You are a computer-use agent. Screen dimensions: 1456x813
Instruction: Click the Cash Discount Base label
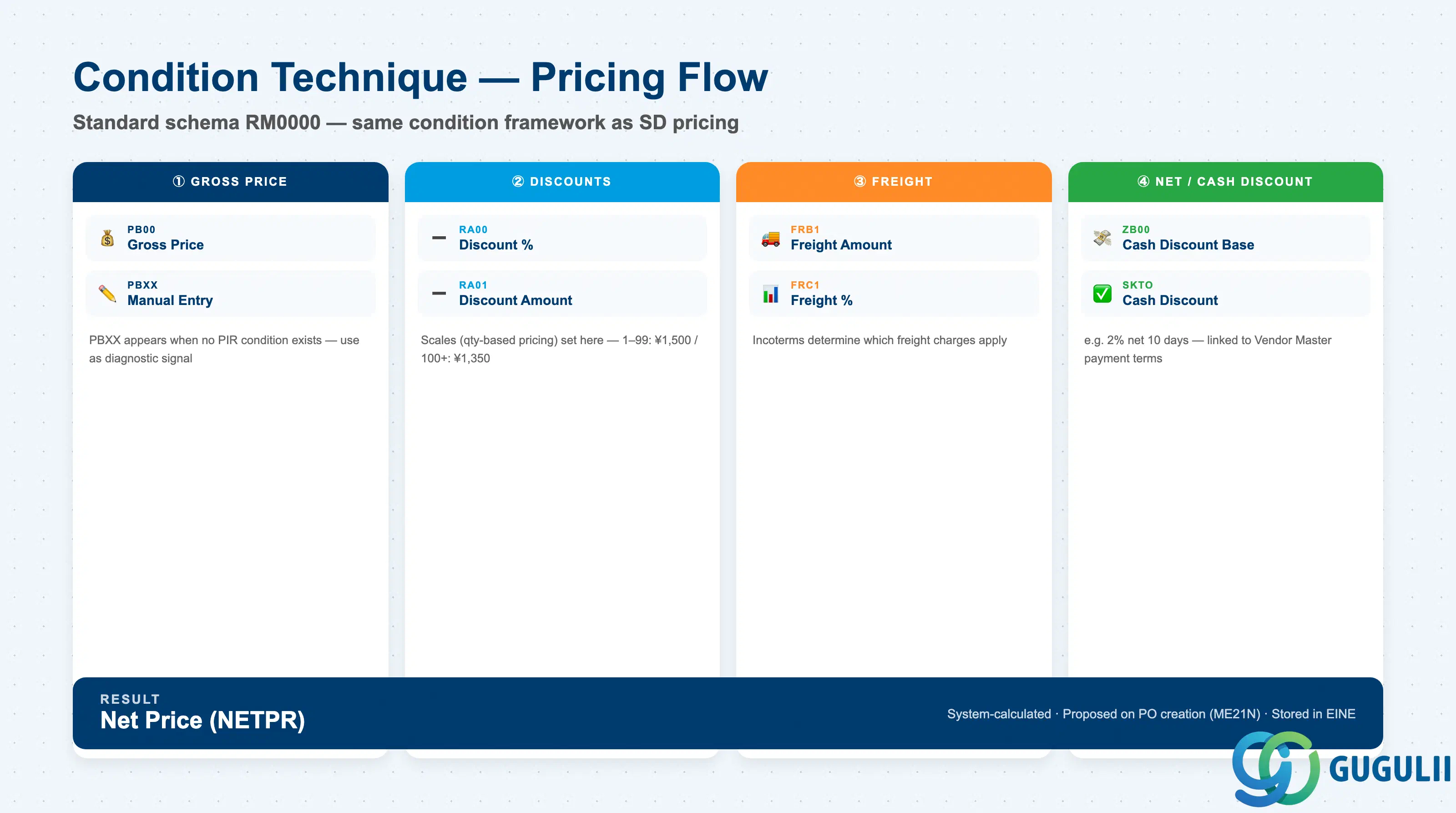1188,245
